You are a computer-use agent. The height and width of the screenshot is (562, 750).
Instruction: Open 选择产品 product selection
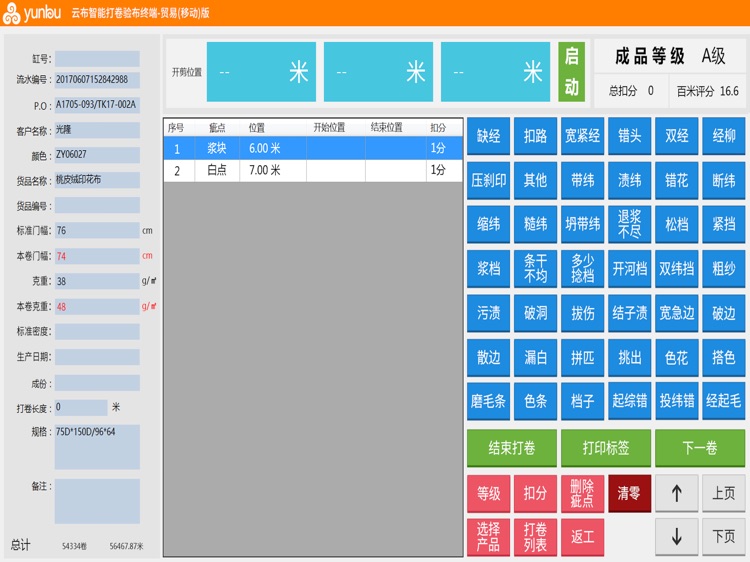[488, 537]
